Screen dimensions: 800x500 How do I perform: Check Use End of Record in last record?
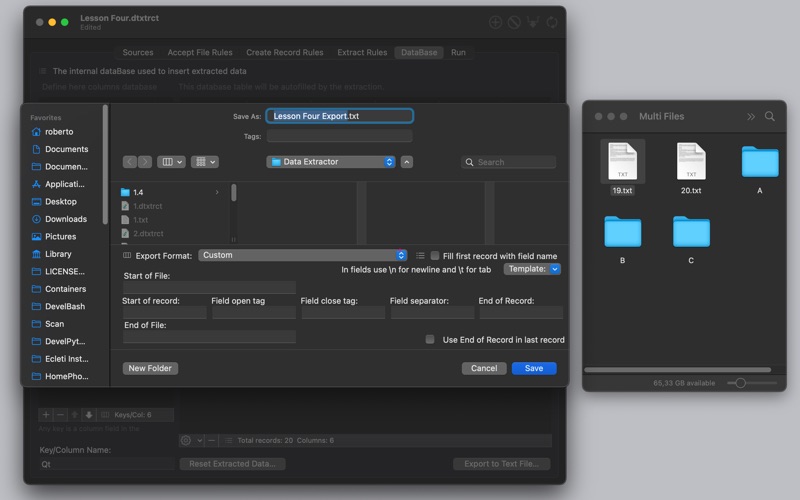coord(430,340)
